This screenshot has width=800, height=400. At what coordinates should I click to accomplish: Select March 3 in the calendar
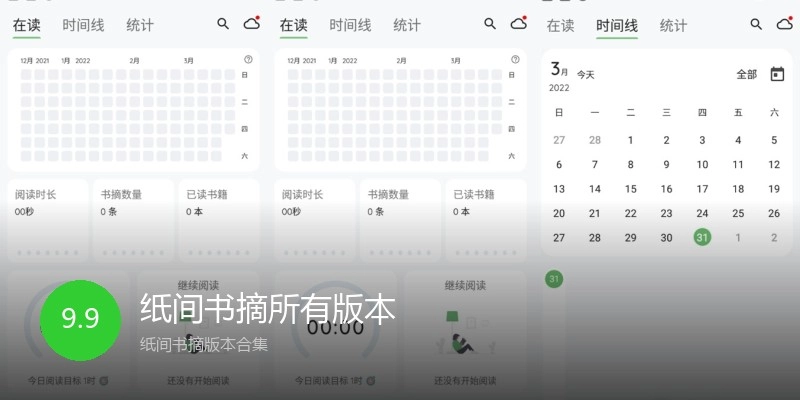(x=703, y=140)
